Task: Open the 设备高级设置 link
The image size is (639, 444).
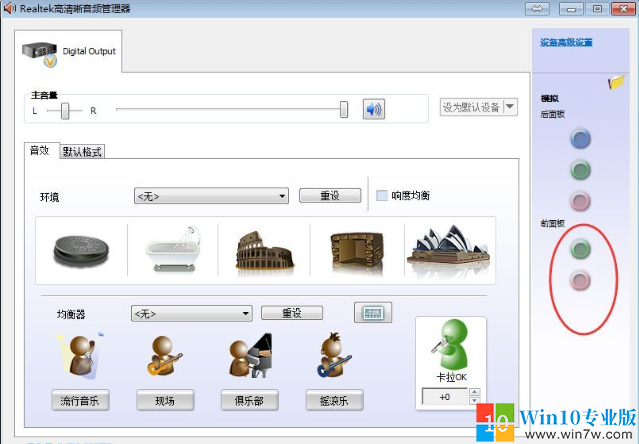Action: (x=566, y=42)
